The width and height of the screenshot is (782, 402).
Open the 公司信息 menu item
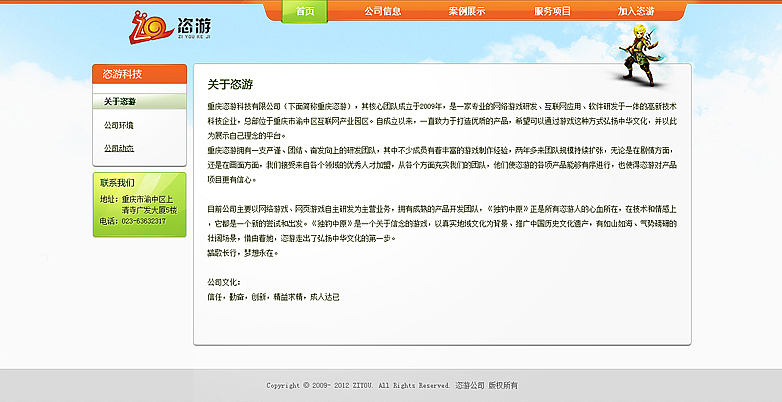point(383,11)
